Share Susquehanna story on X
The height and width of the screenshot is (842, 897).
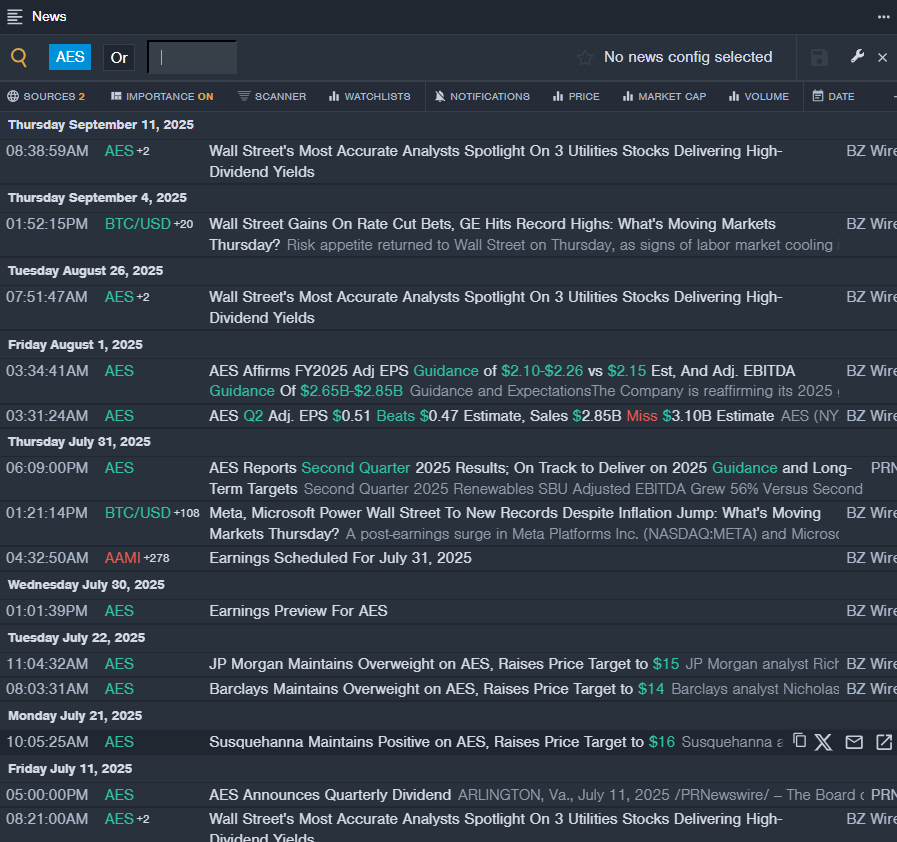pyautogui.click(x=823, y=741)
